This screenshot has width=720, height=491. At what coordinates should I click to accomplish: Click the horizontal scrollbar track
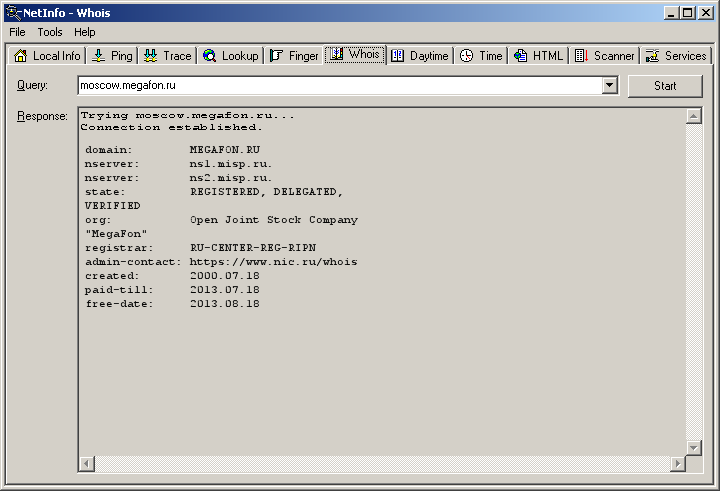(x=382, y=464)
